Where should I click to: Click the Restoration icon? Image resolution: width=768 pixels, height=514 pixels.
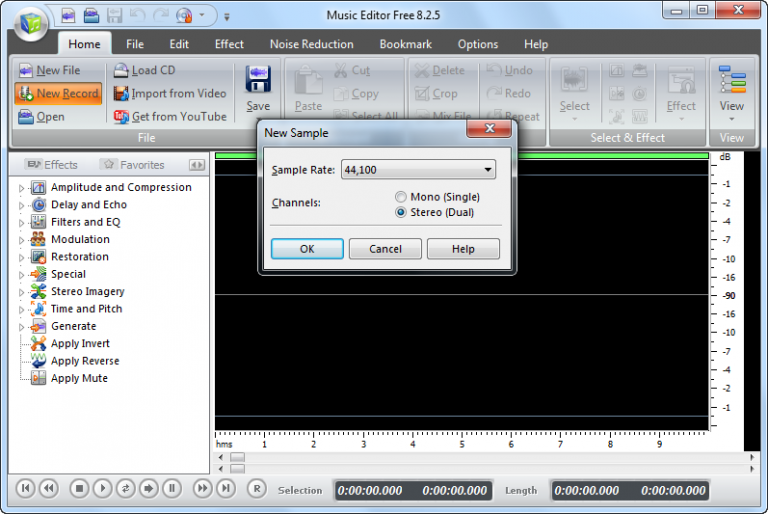(x=38, y=257)
